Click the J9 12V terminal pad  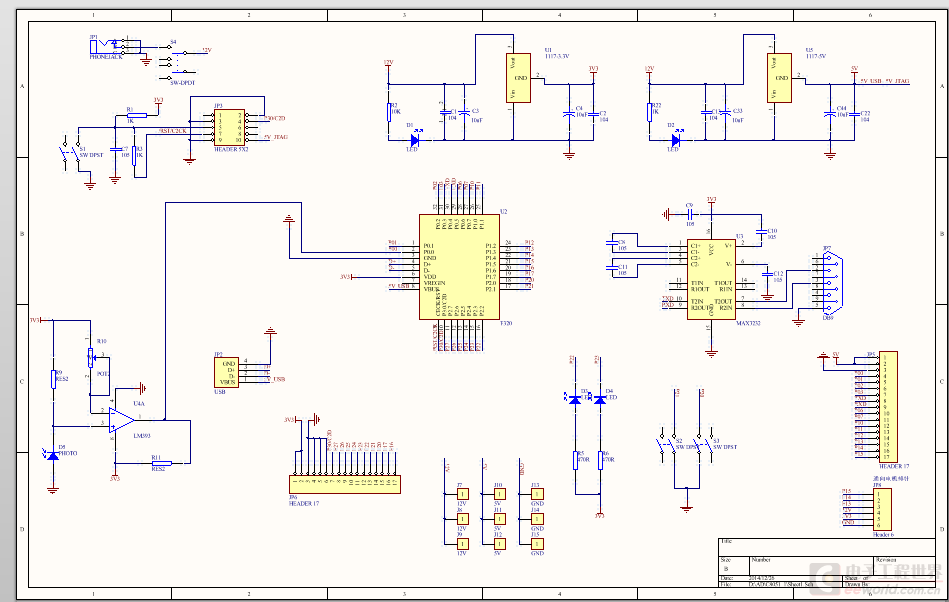tap(463, 544)
